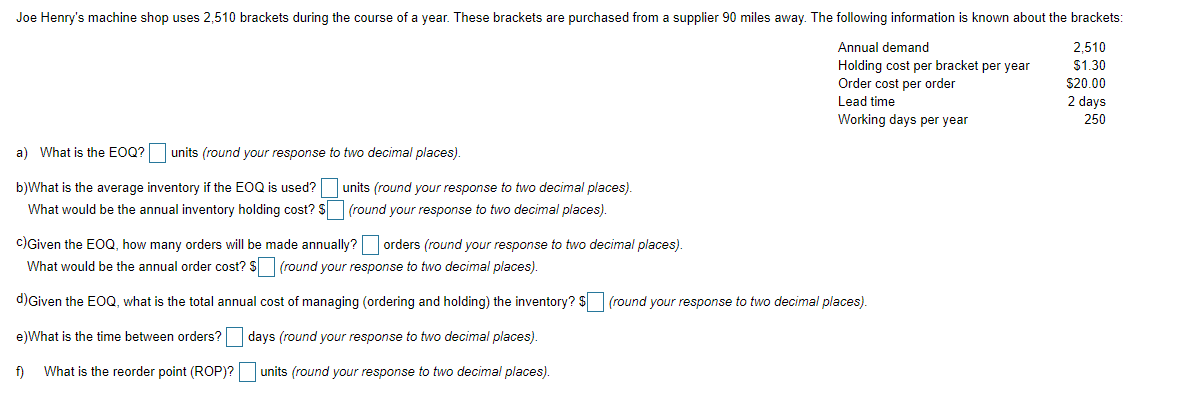Image resolution: width=1181 pixels, height=408 pixels.
Task: Click the Lead time table label
Action: pos(866,101)
